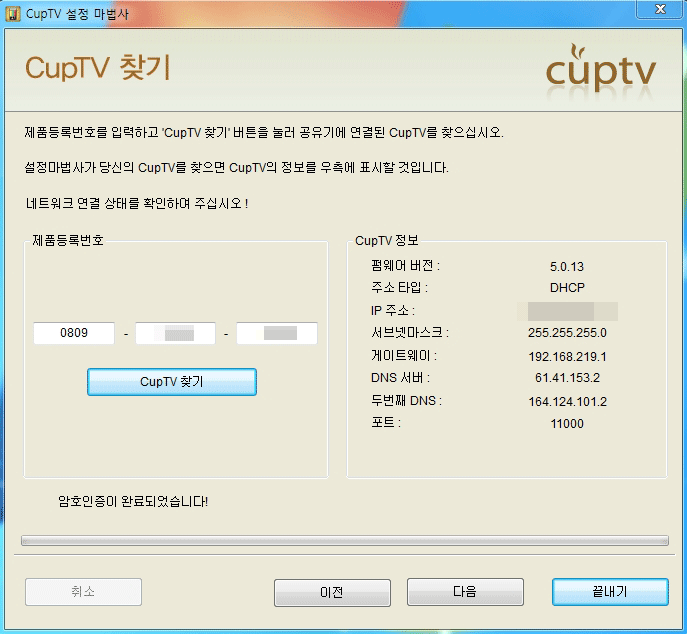Viewport: 687px width, 634px height.
Task: Click the gateway value 192.168.219.1
Action: [567, 357]
